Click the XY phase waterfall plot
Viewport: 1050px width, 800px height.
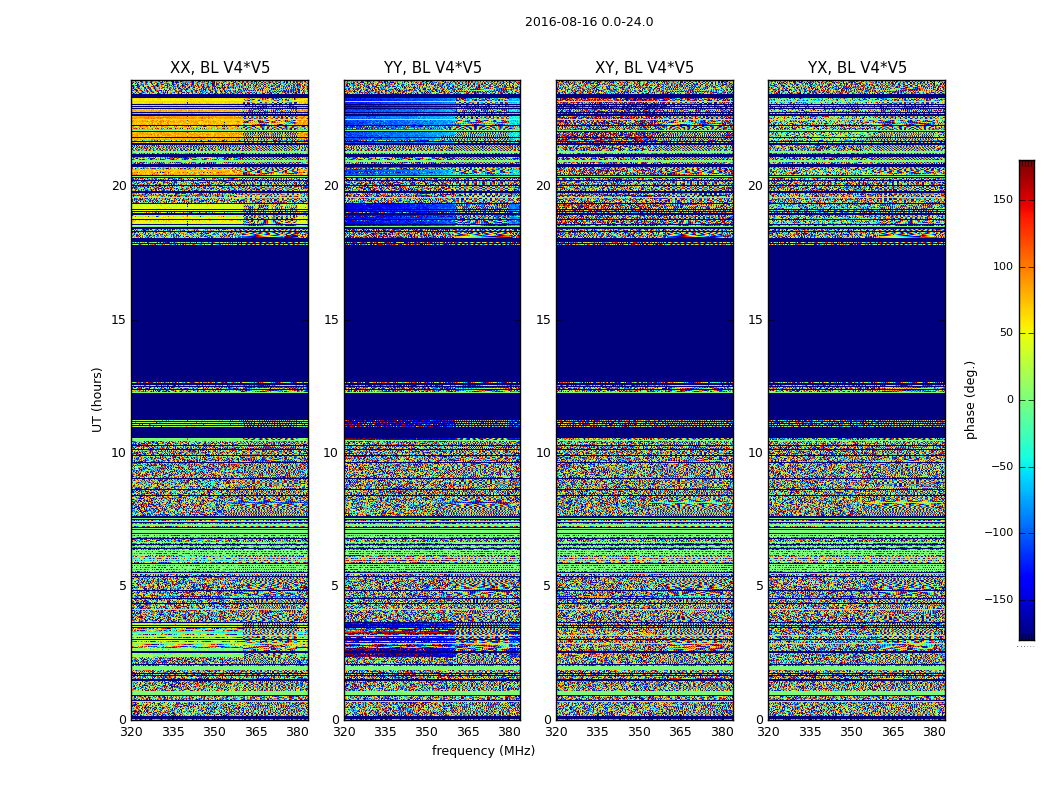coord(645,400)
